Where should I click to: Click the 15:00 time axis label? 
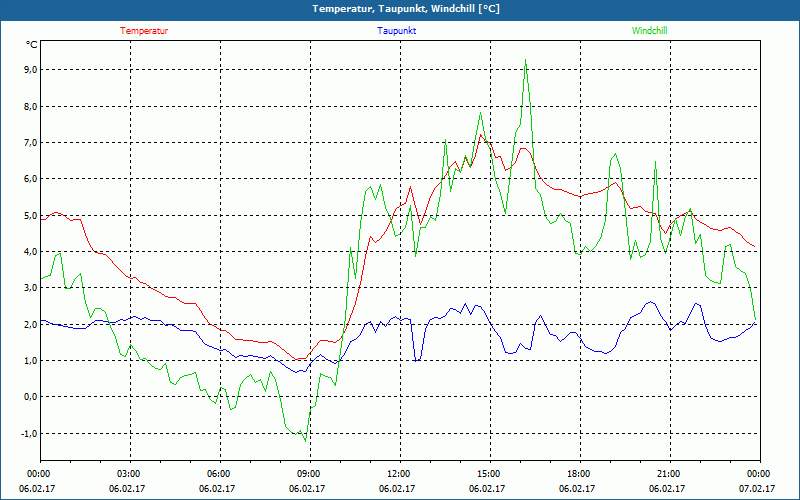click(x=490, y=473)
